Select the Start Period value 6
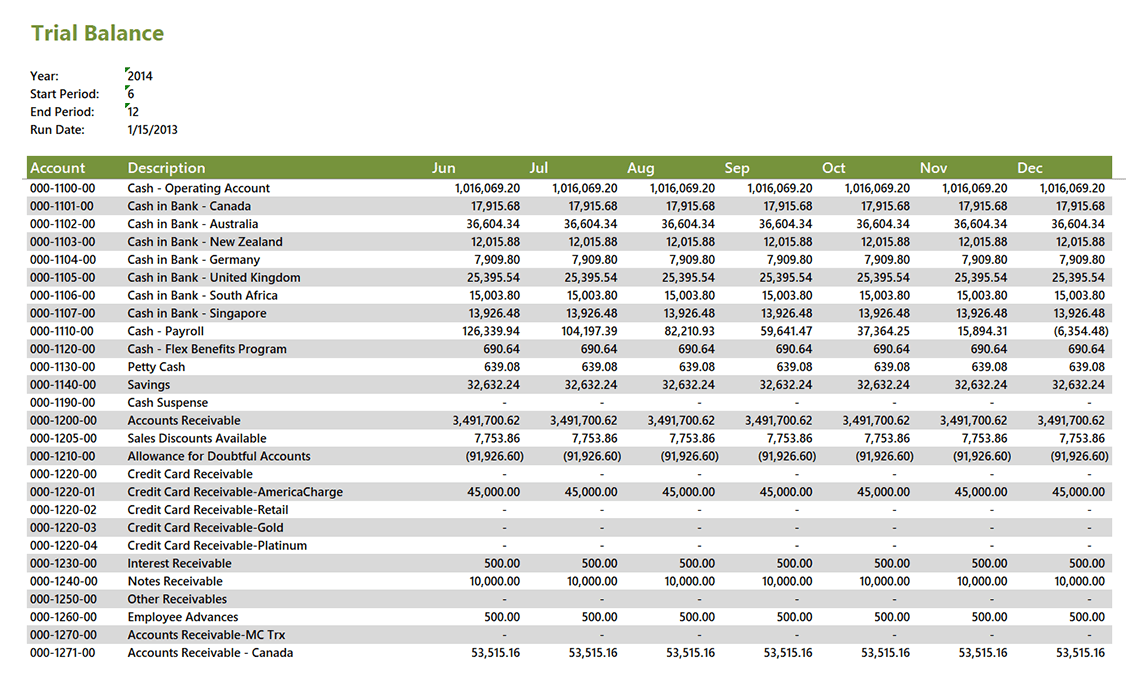The width and height of the screenshot is (1140, 687). pyautogui.click(x=131, y=94)
